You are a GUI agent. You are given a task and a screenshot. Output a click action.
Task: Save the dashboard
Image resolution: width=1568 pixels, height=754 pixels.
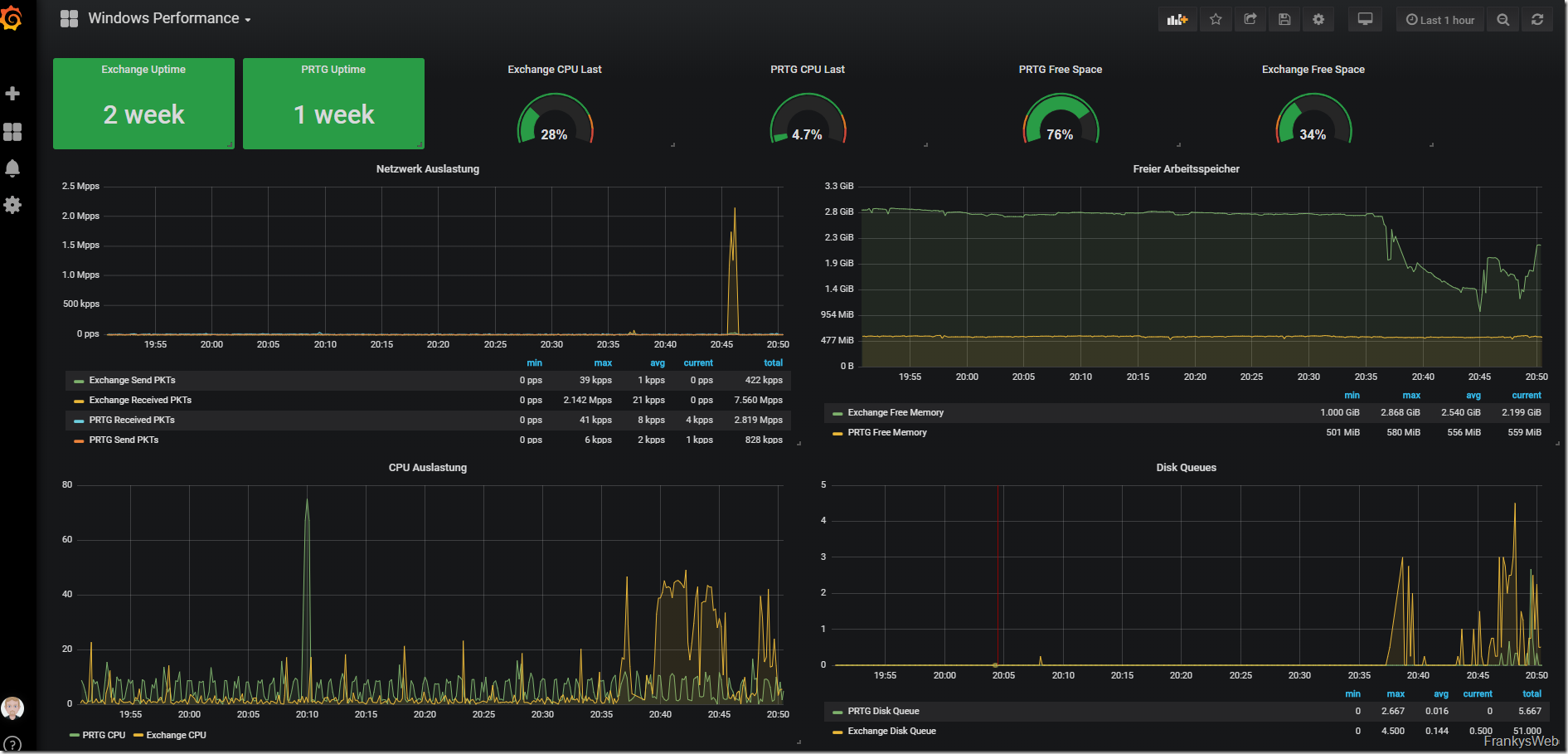pos(1284,20)
